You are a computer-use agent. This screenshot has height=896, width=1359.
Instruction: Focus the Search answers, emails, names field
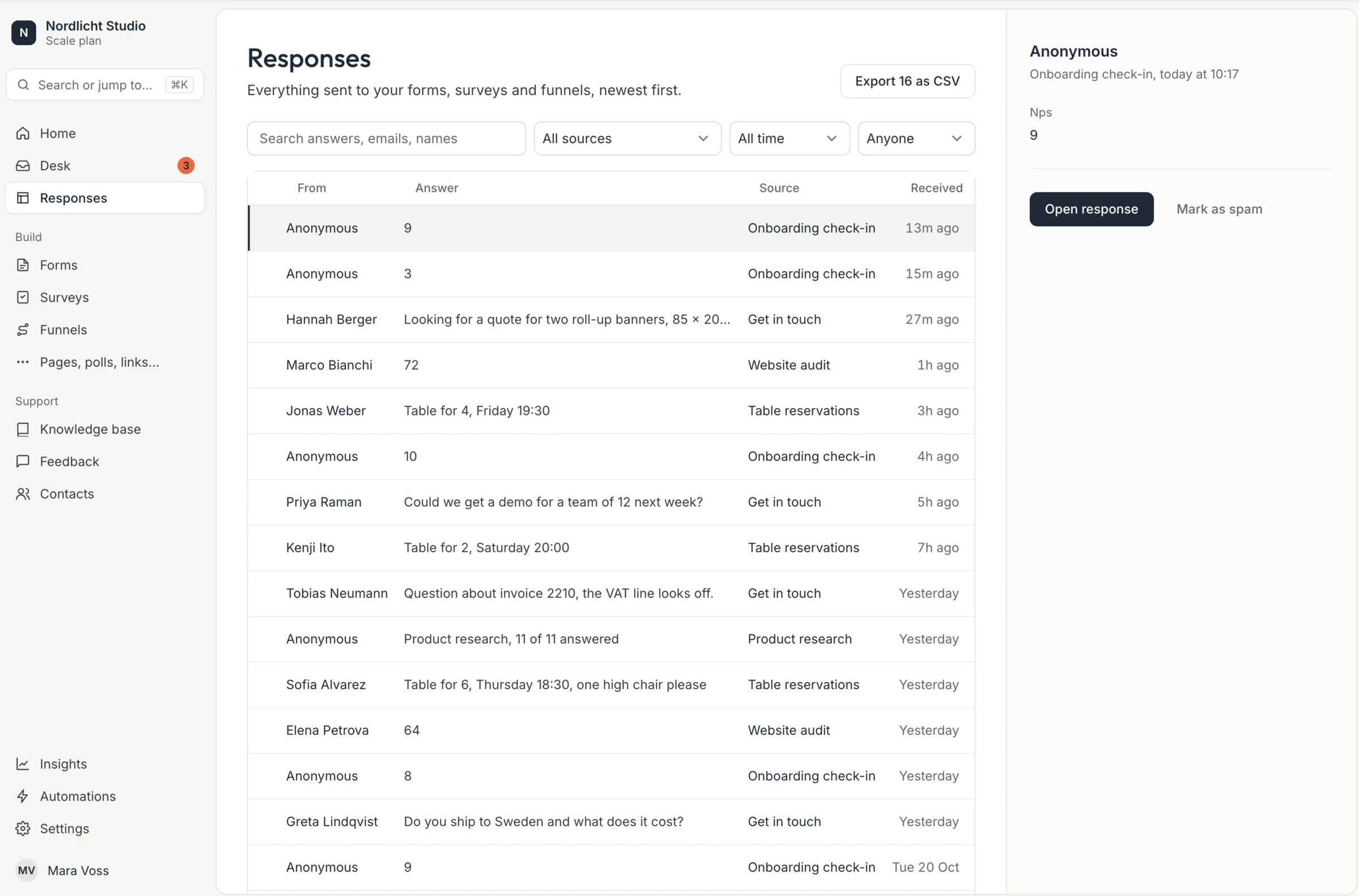386,138
